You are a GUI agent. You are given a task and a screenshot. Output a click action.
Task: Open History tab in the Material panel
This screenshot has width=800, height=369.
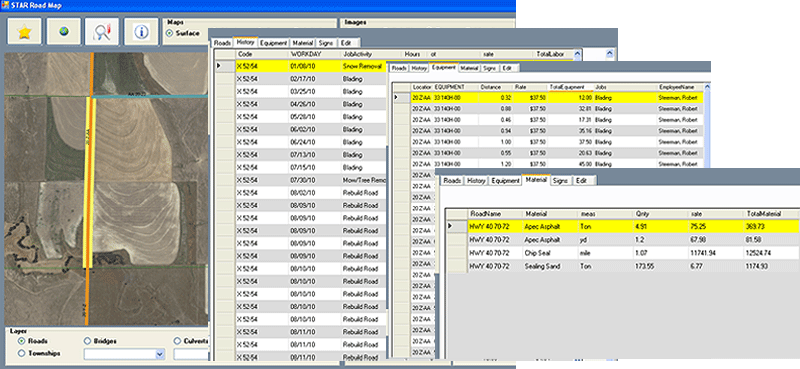pos(477,181)
